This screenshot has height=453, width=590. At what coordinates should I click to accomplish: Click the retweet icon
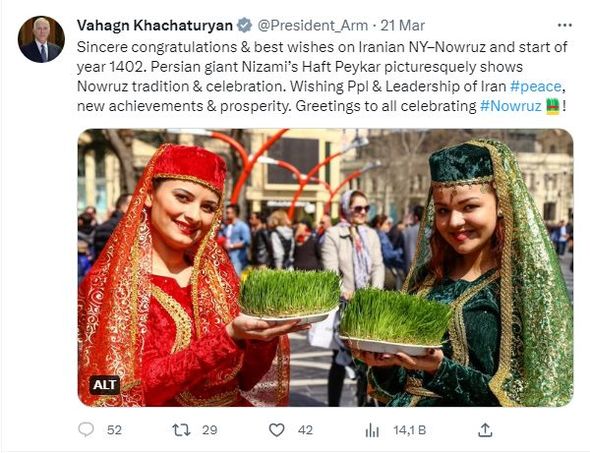tap(181, 430)
